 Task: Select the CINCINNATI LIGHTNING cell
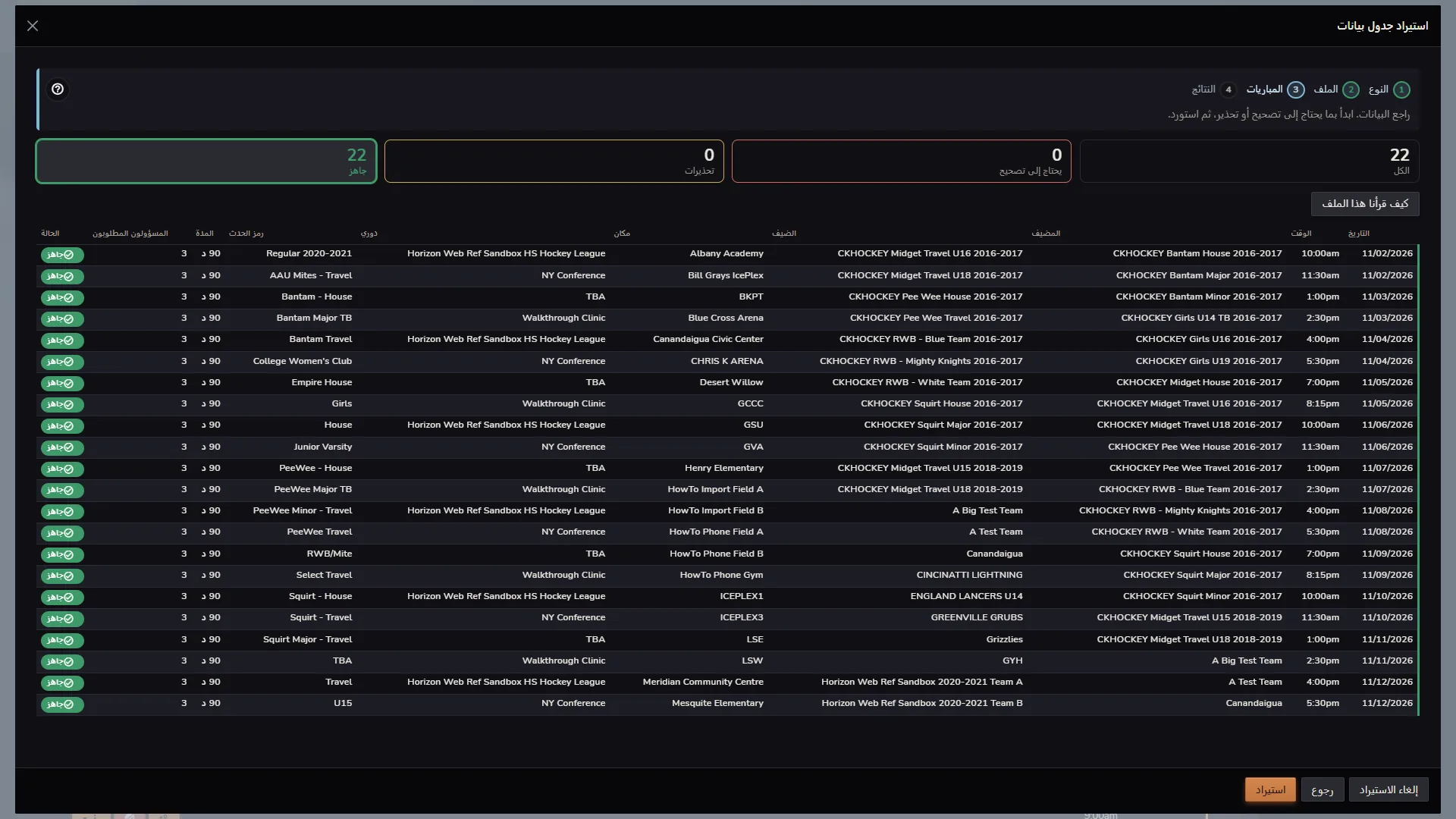969,575
